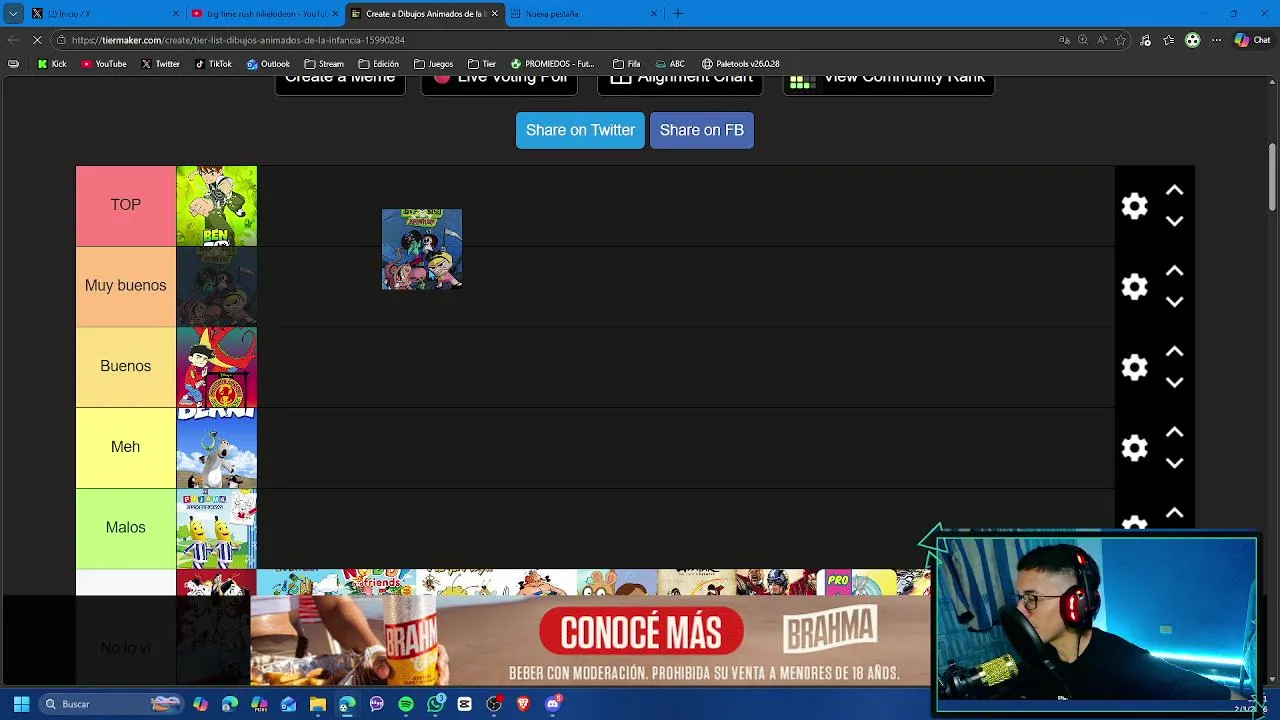Click the Malos green tier label
1280x720 pixels.
pos(126,528)
